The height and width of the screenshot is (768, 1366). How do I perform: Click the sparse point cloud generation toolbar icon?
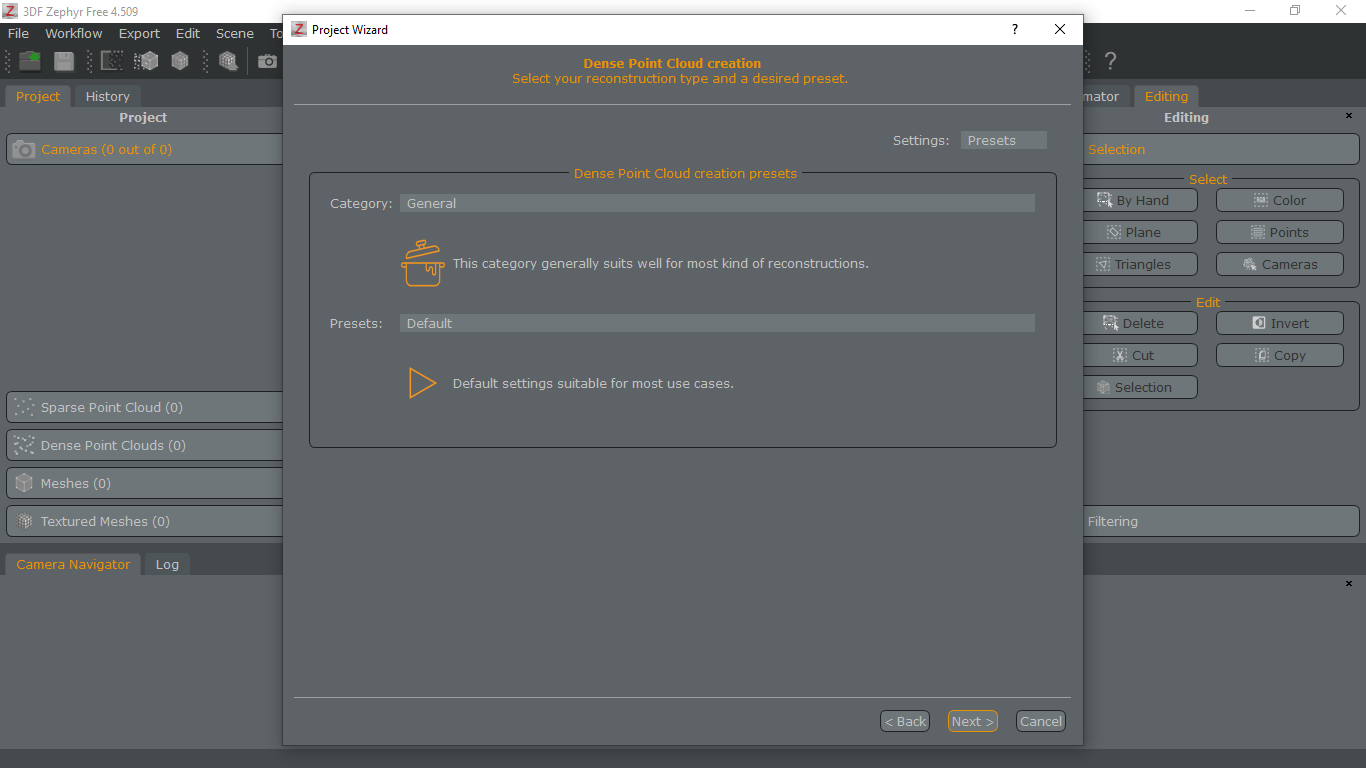point(112,61)
